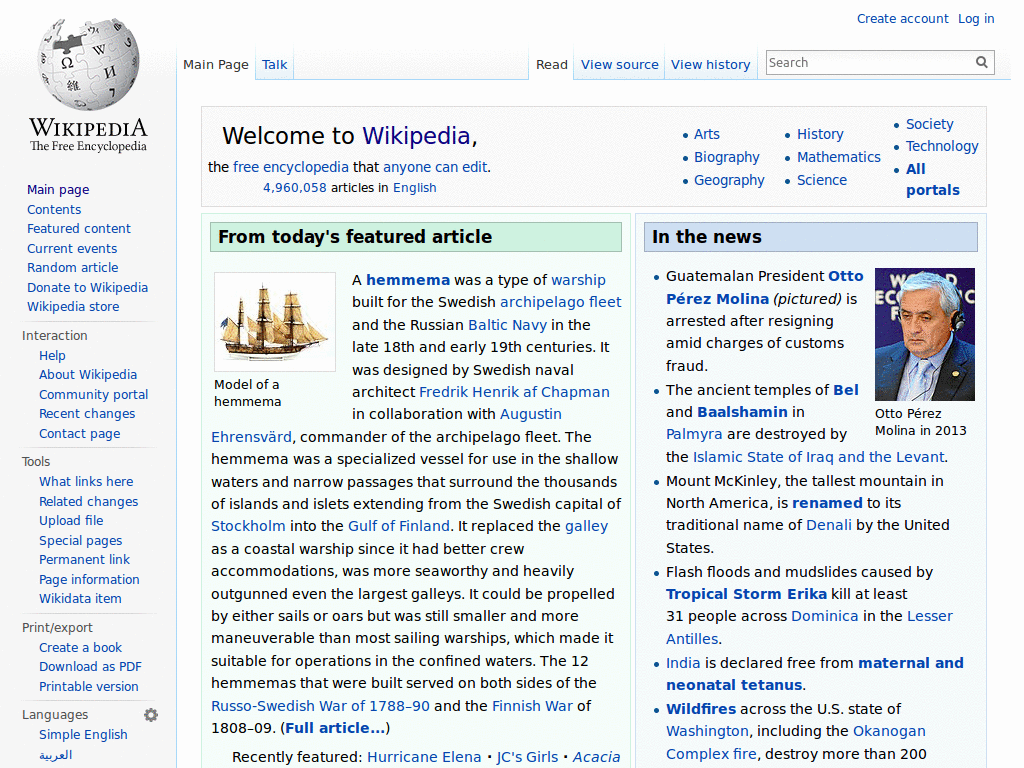1024x768 pixels.
Task: Open the Wikidata item link
Action: click(x=80, y=599)
